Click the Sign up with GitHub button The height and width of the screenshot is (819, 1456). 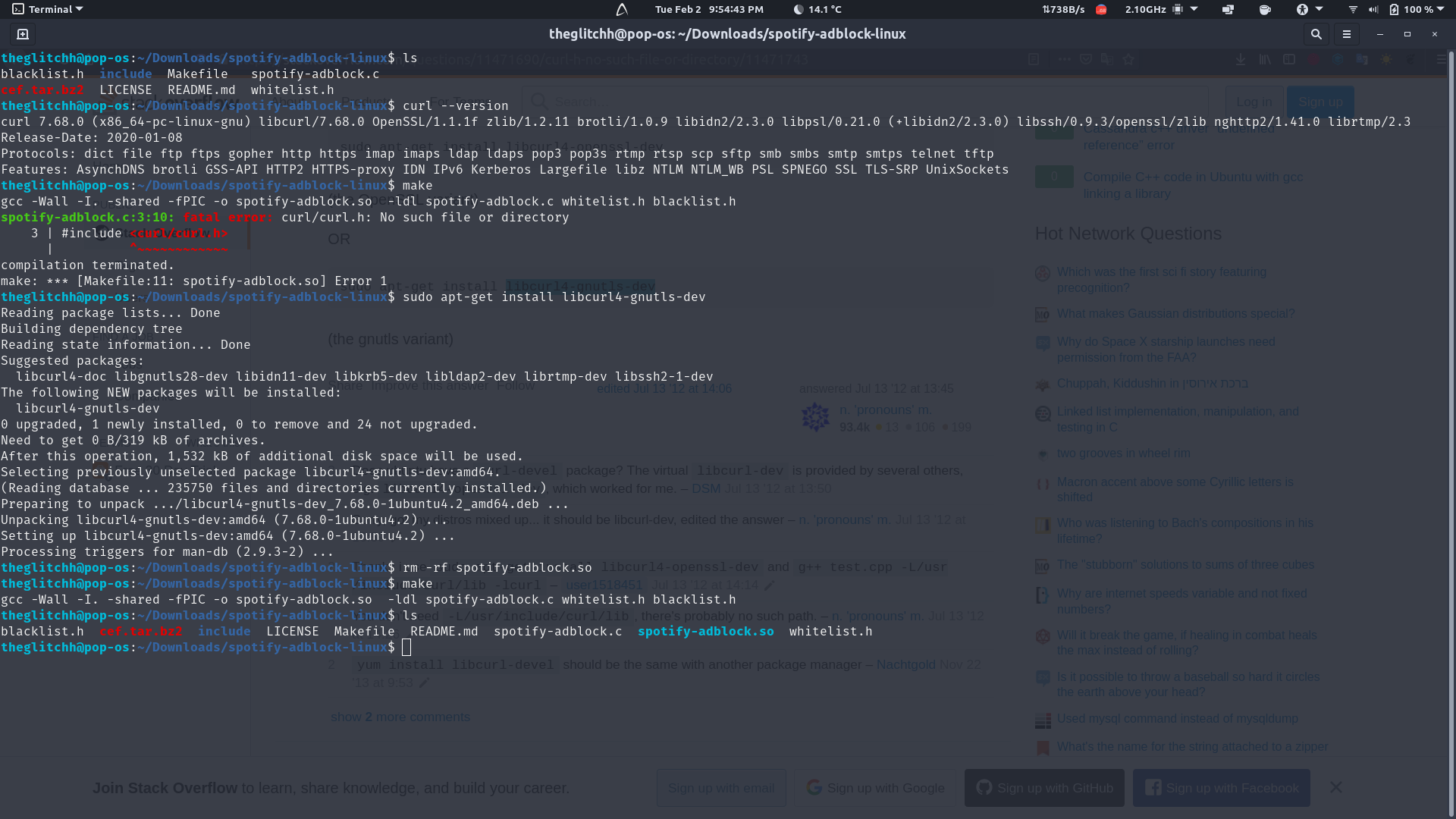1044,788
